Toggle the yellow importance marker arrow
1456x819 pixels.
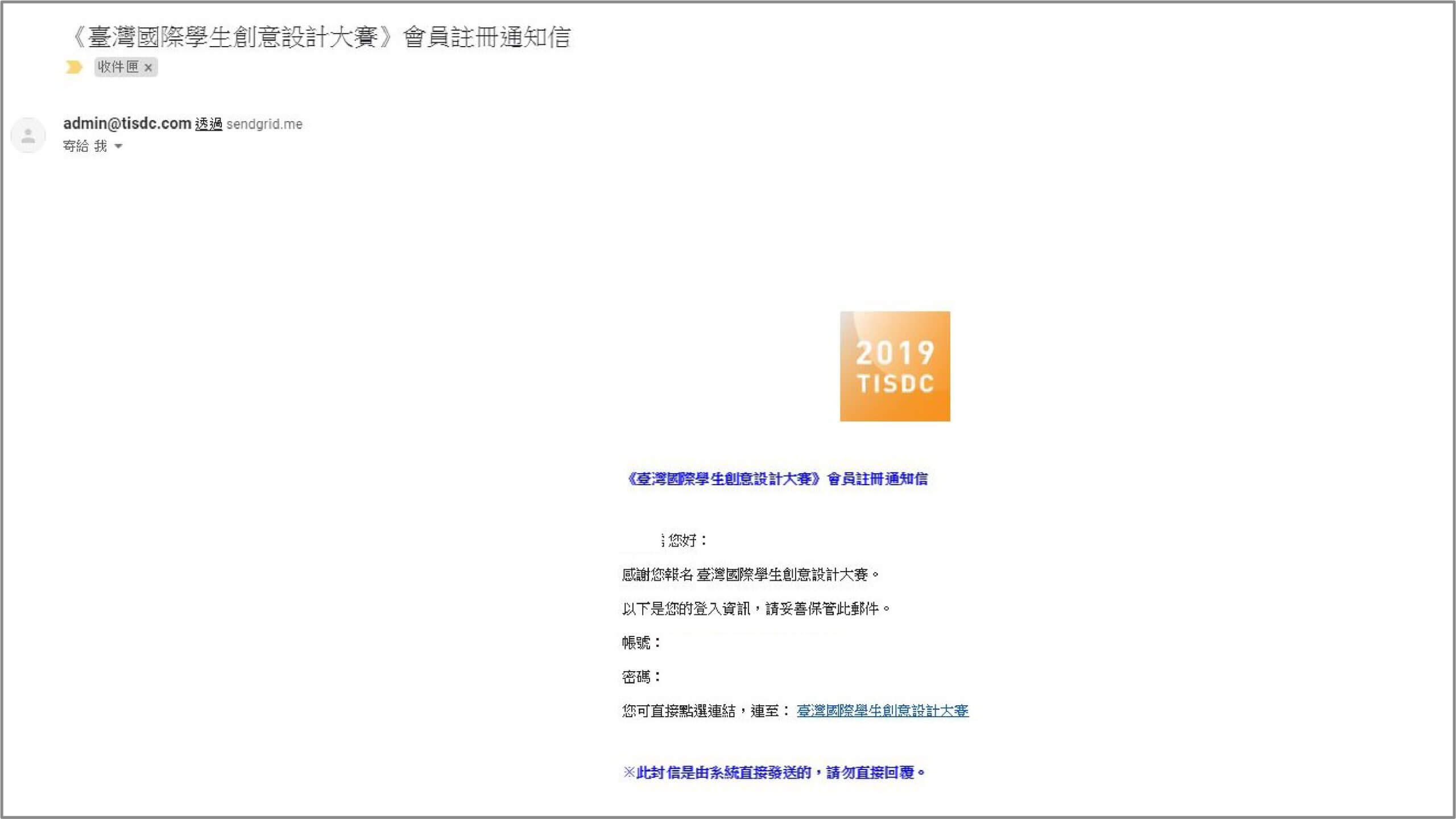74,67
